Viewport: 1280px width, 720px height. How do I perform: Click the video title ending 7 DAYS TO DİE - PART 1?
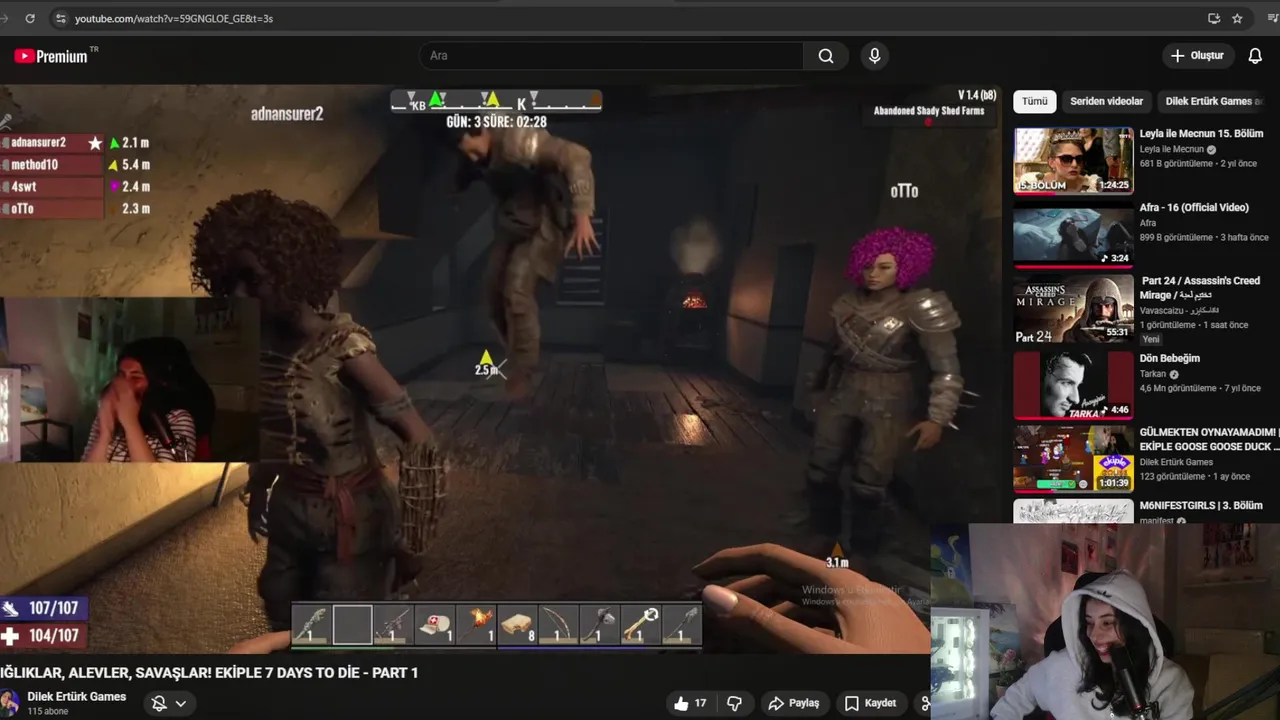click(x=209, y=673)
